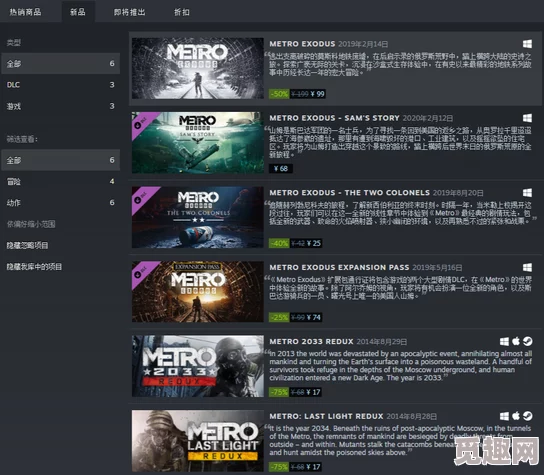Click purple DLC badge on Two Colonels
The width and height of the screenshot is (544, 475).
pyautogui.click(x=142, y=197)
